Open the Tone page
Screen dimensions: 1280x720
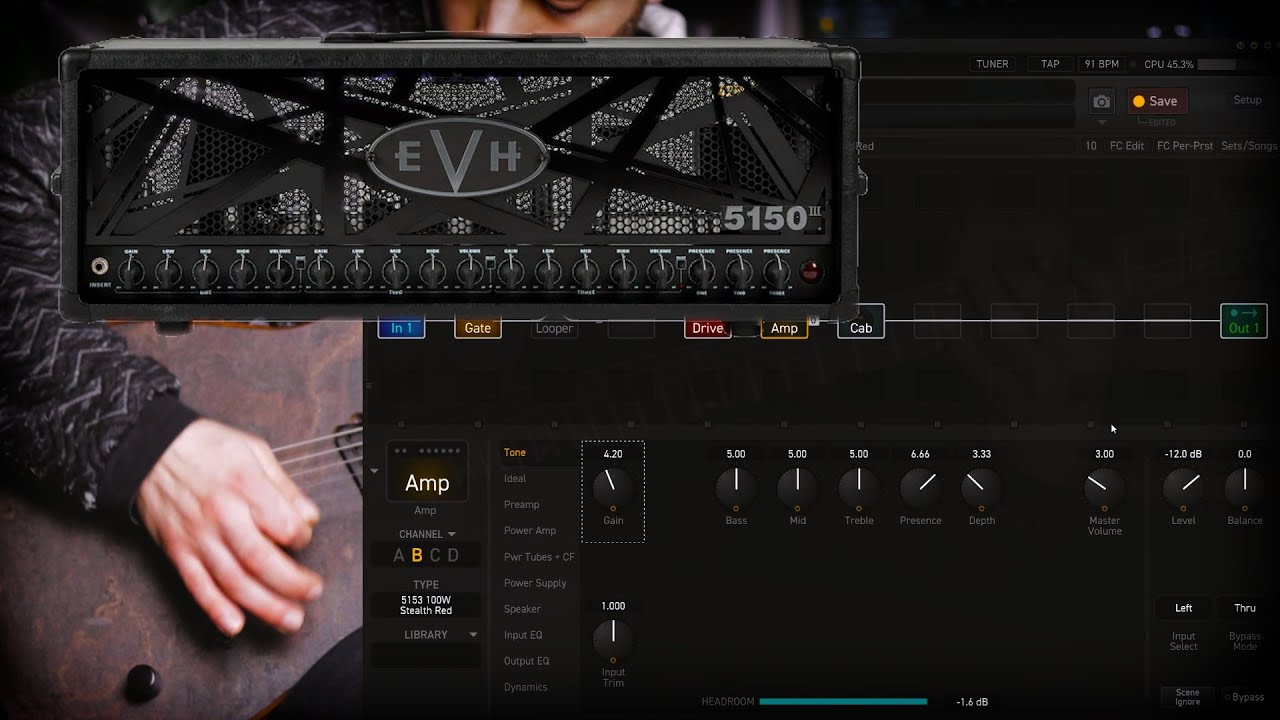(x=515, y=453)
